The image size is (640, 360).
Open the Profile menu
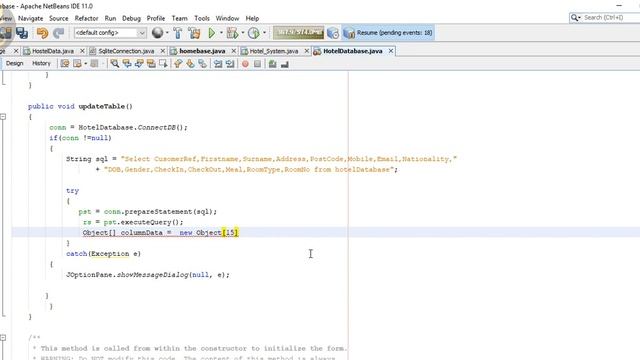(156, 18)
